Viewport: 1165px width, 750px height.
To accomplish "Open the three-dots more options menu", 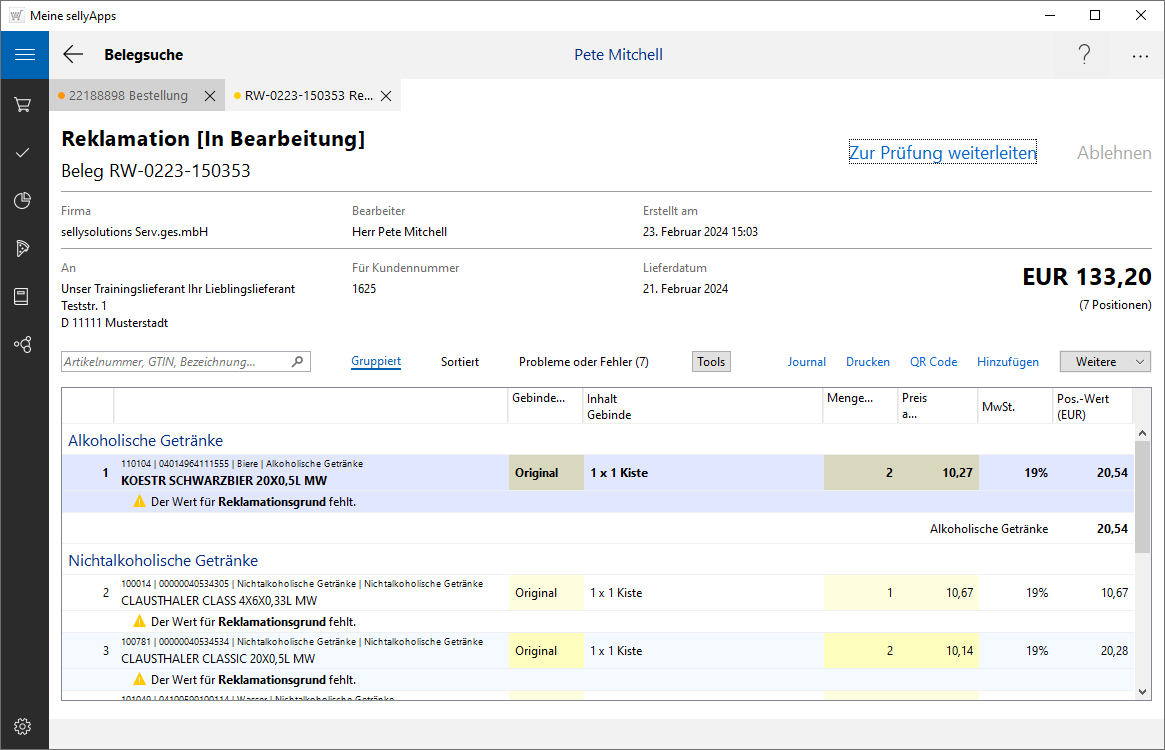I will (1140, 56).
